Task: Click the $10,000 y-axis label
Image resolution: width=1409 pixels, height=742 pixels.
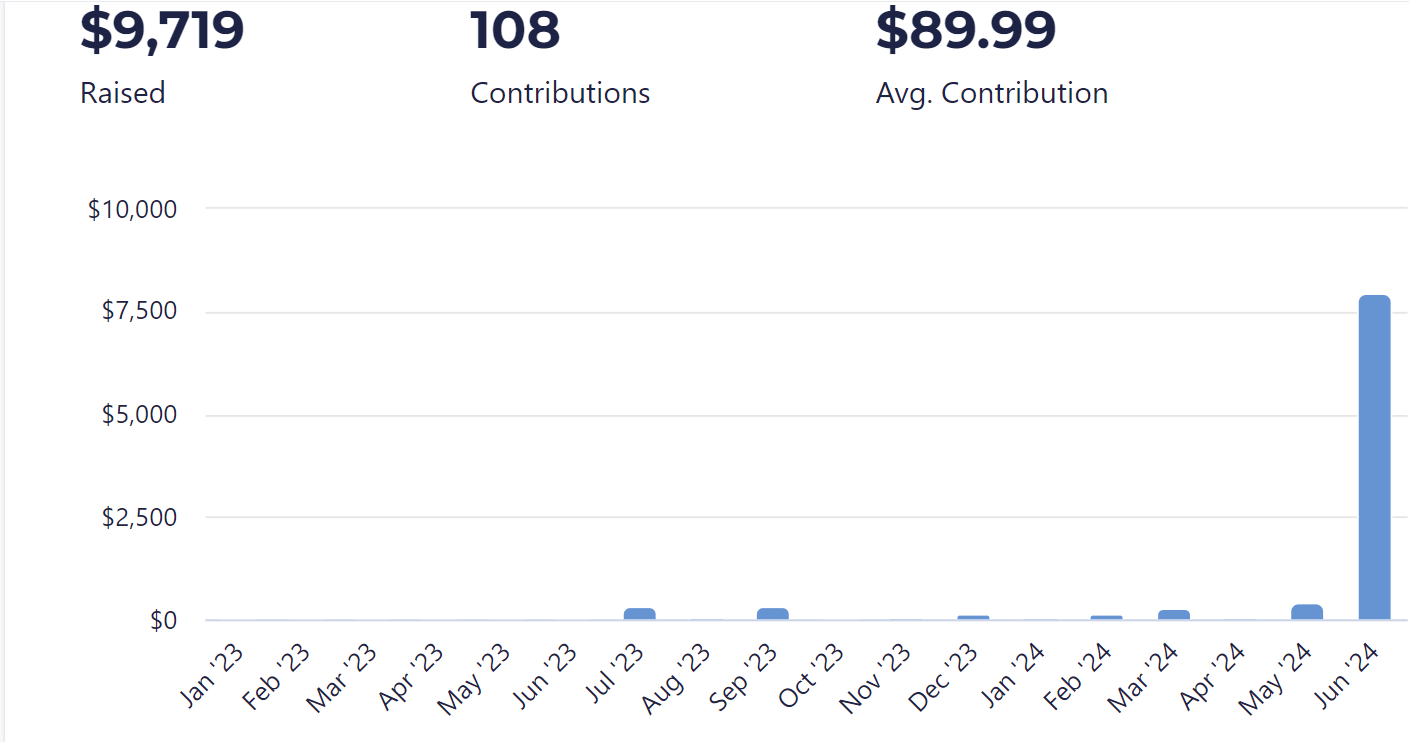Action: 132,209
